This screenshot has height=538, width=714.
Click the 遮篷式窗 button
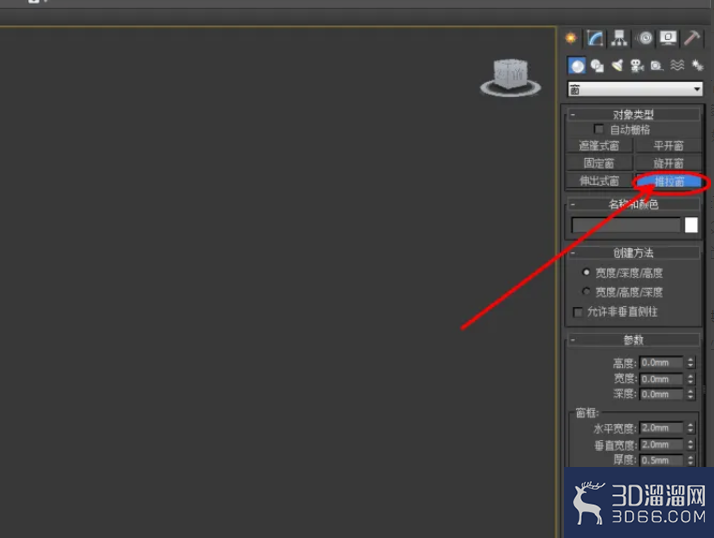[599, 146]
